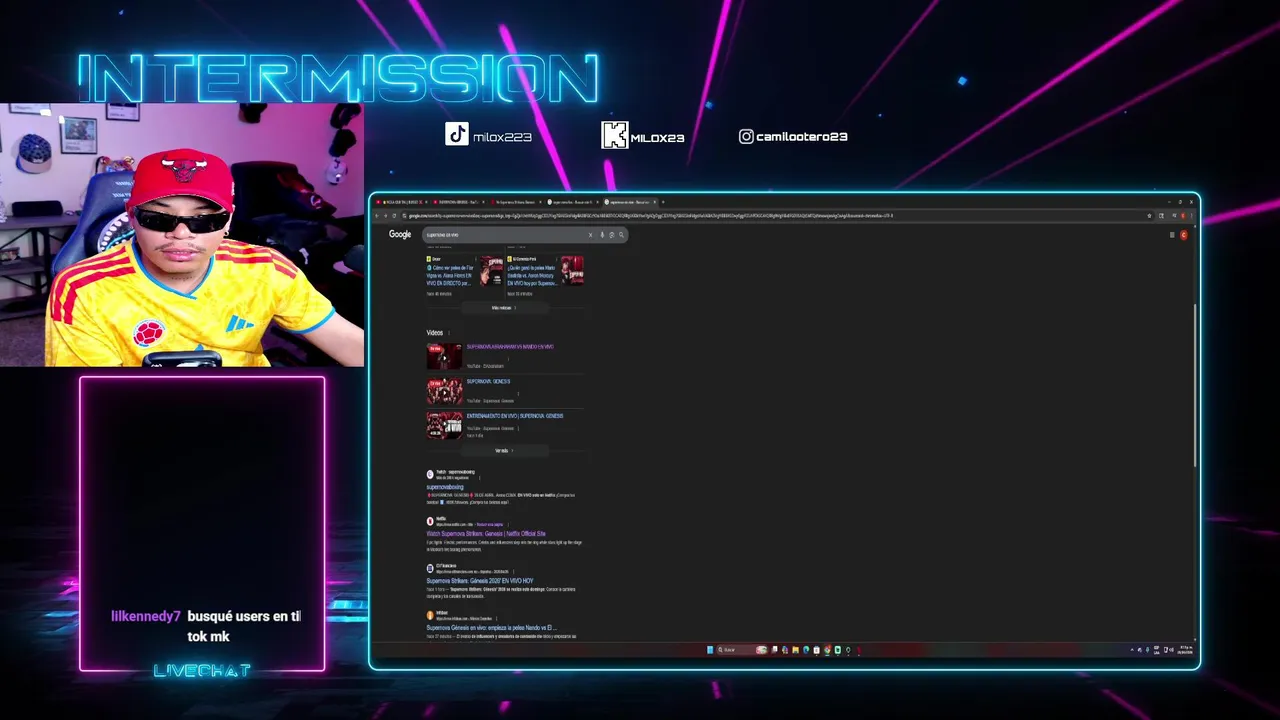Click Depor news card thumbnail image
Viewport: 1280px width, 720px height.
491,270
